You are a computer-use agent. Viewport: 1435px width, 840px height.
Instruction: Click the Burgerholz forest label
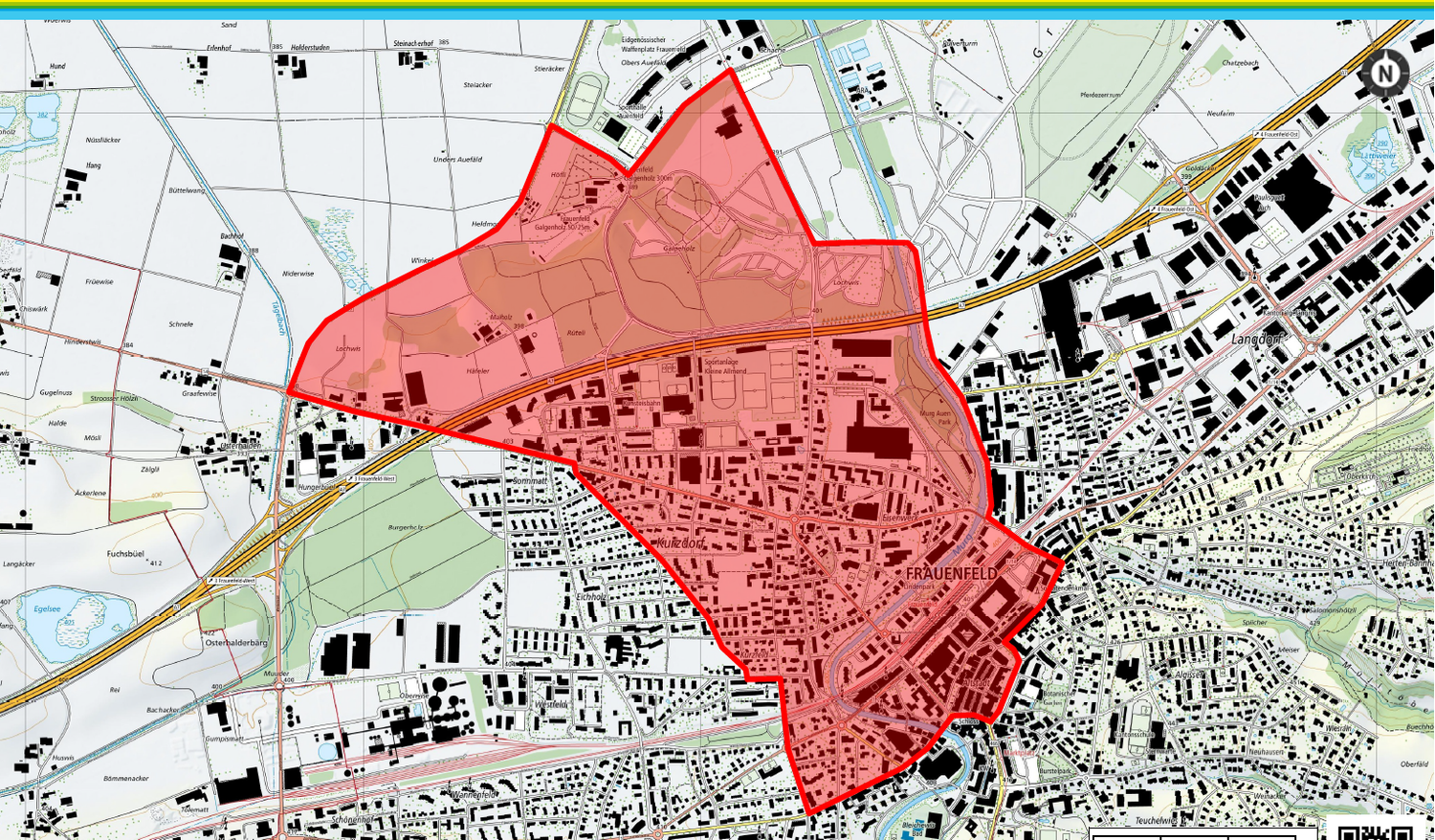pyautogui.click(x=406, y=527)
